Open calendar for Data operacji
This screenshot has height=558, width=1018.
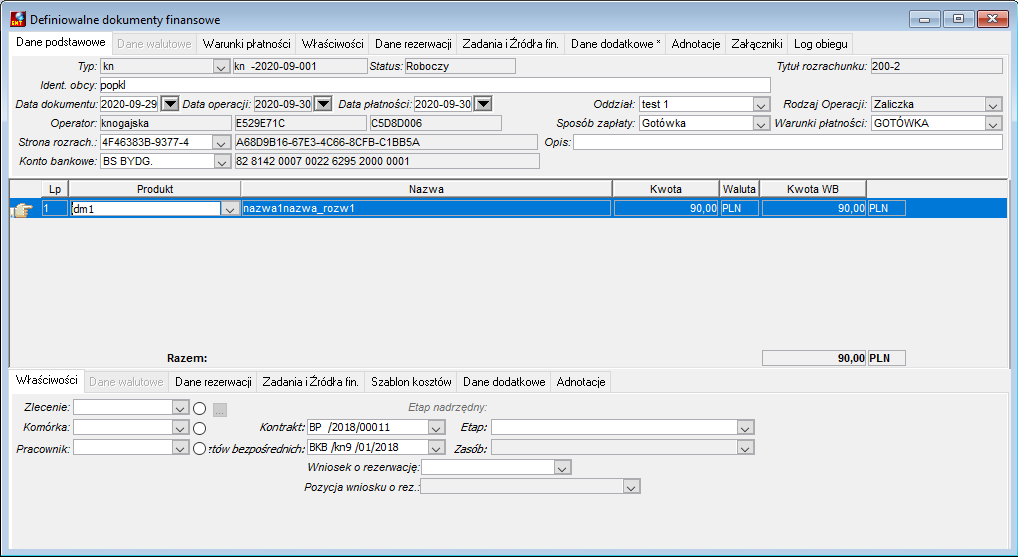click(x=323, y=104)
